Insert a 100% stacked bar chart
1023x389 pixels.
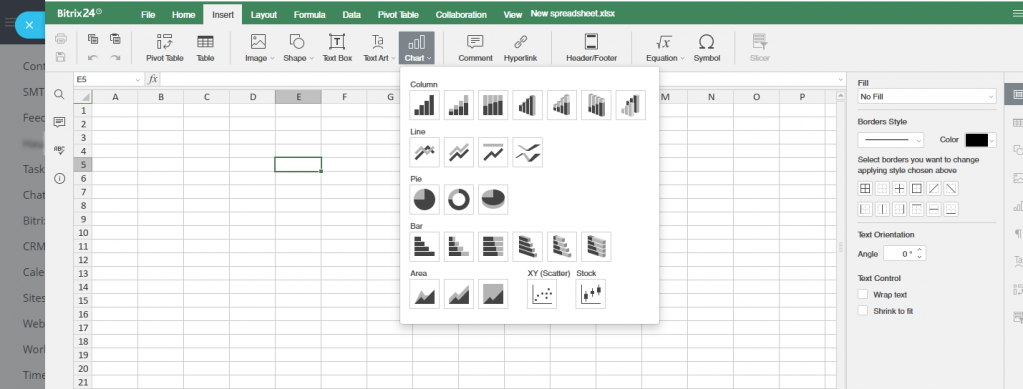tap(493, 247)
